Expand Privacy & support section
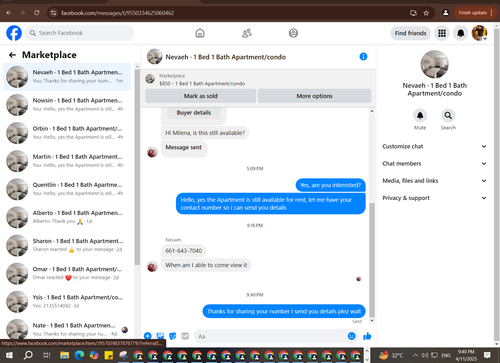 pos(434,198)
